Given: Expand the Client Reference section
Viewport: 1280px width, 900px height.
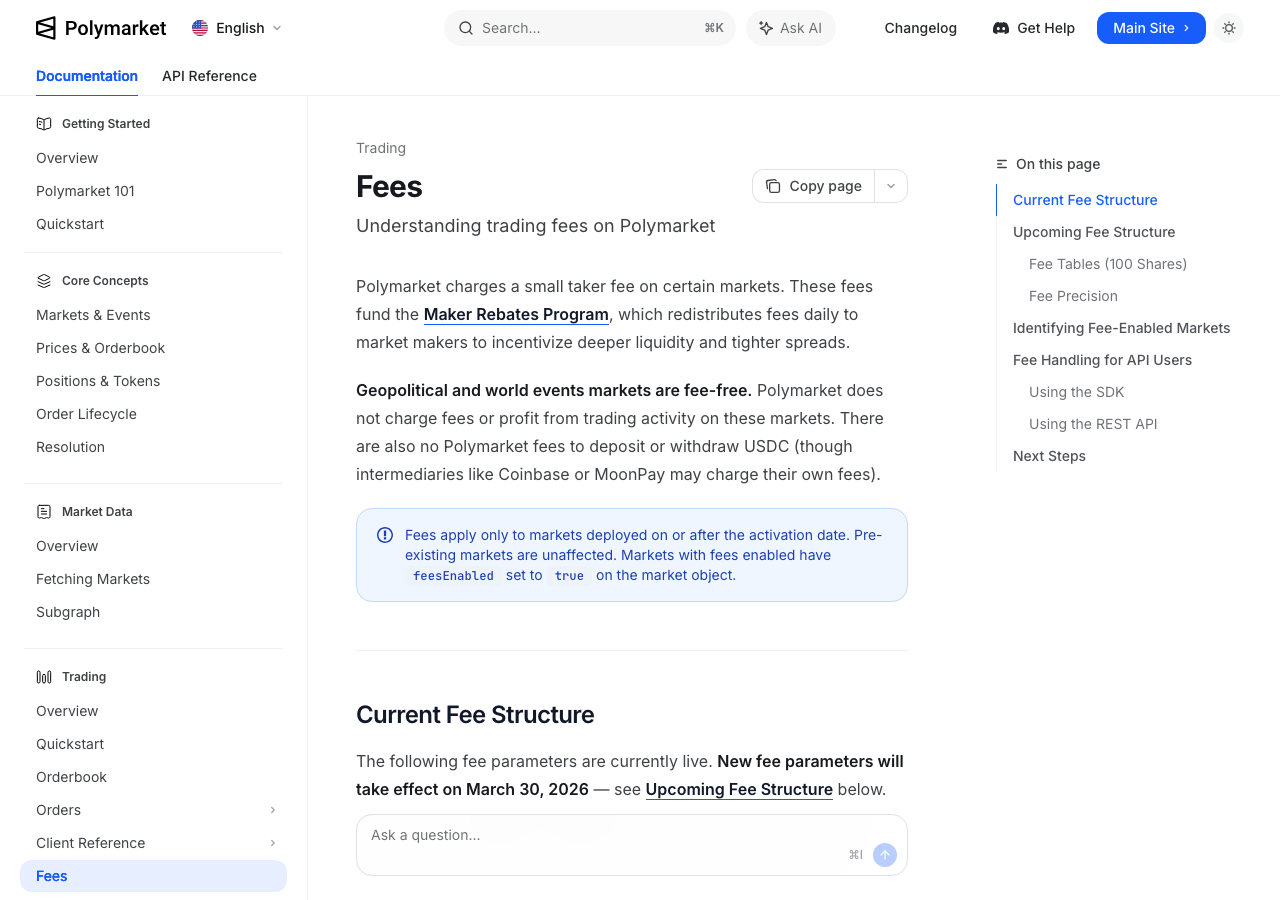Looking at the screenshot, I should (x=273, y=843).
